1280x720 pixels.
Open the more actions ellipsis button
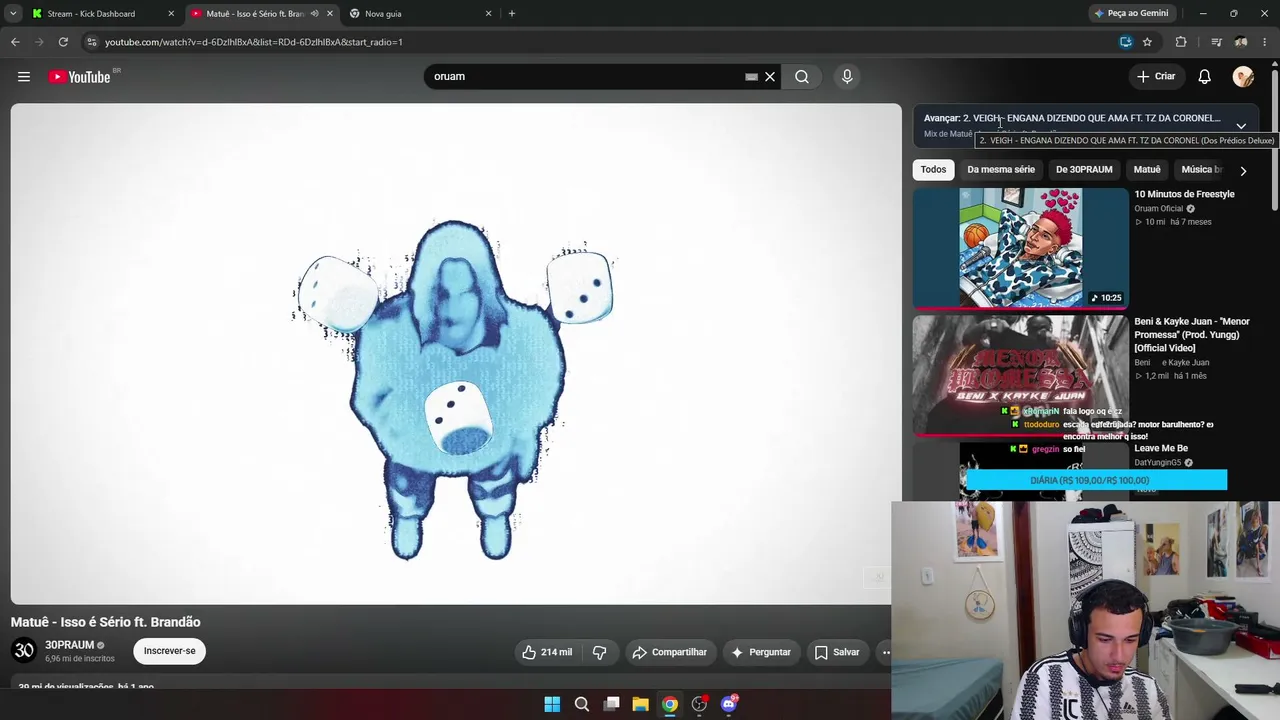click(883, 652)
